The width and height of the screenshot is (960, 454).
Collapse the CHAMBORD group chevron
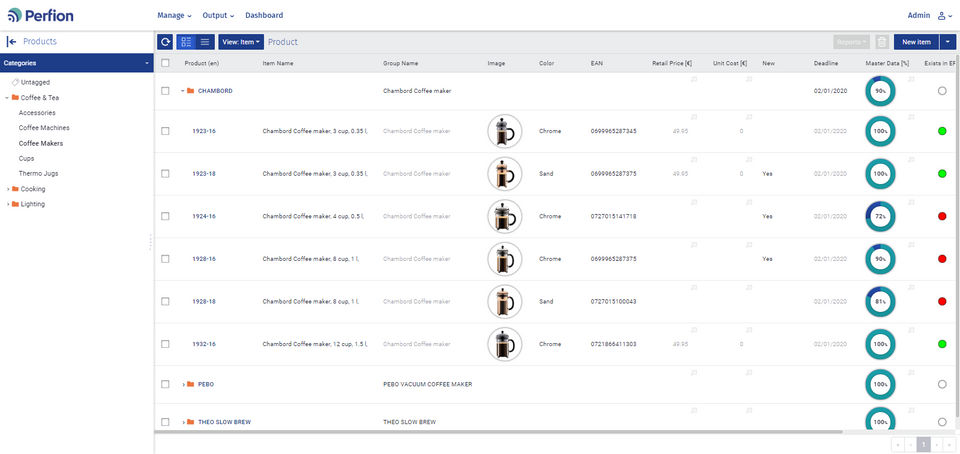[182, 91]
